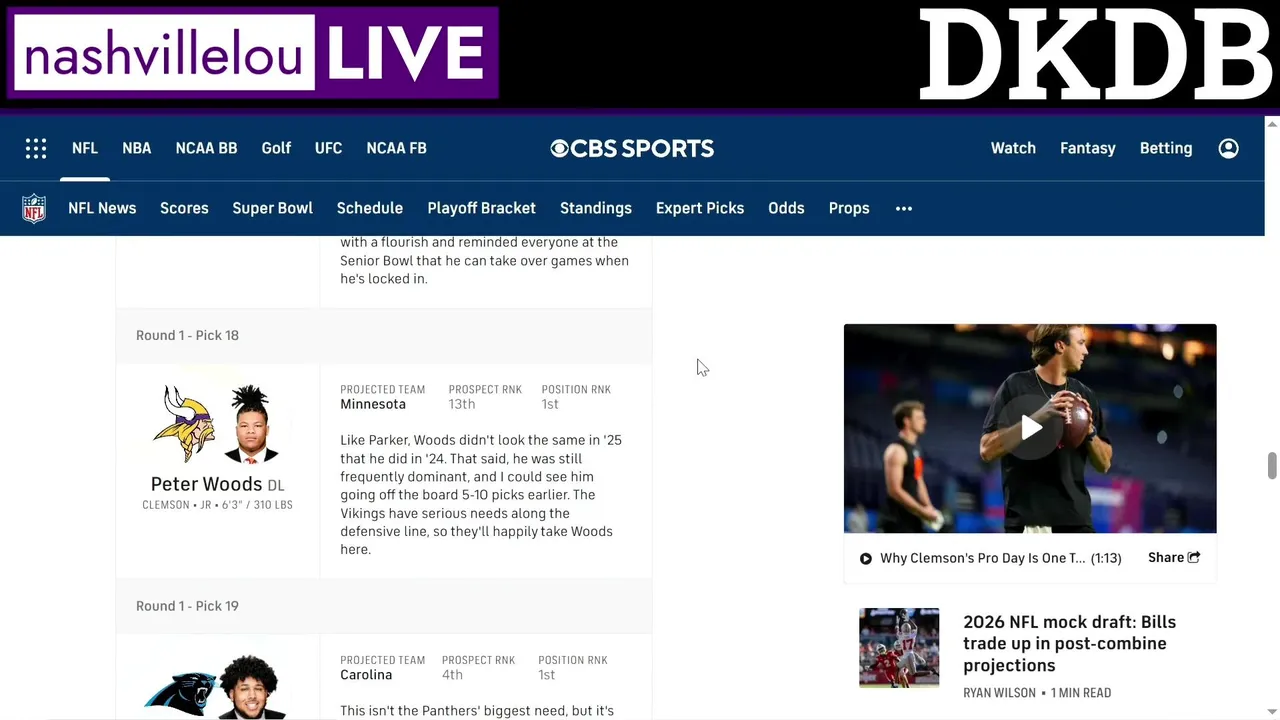Open the Betting link
This screenshot has height=720, width=1280.
point(1166,148)
